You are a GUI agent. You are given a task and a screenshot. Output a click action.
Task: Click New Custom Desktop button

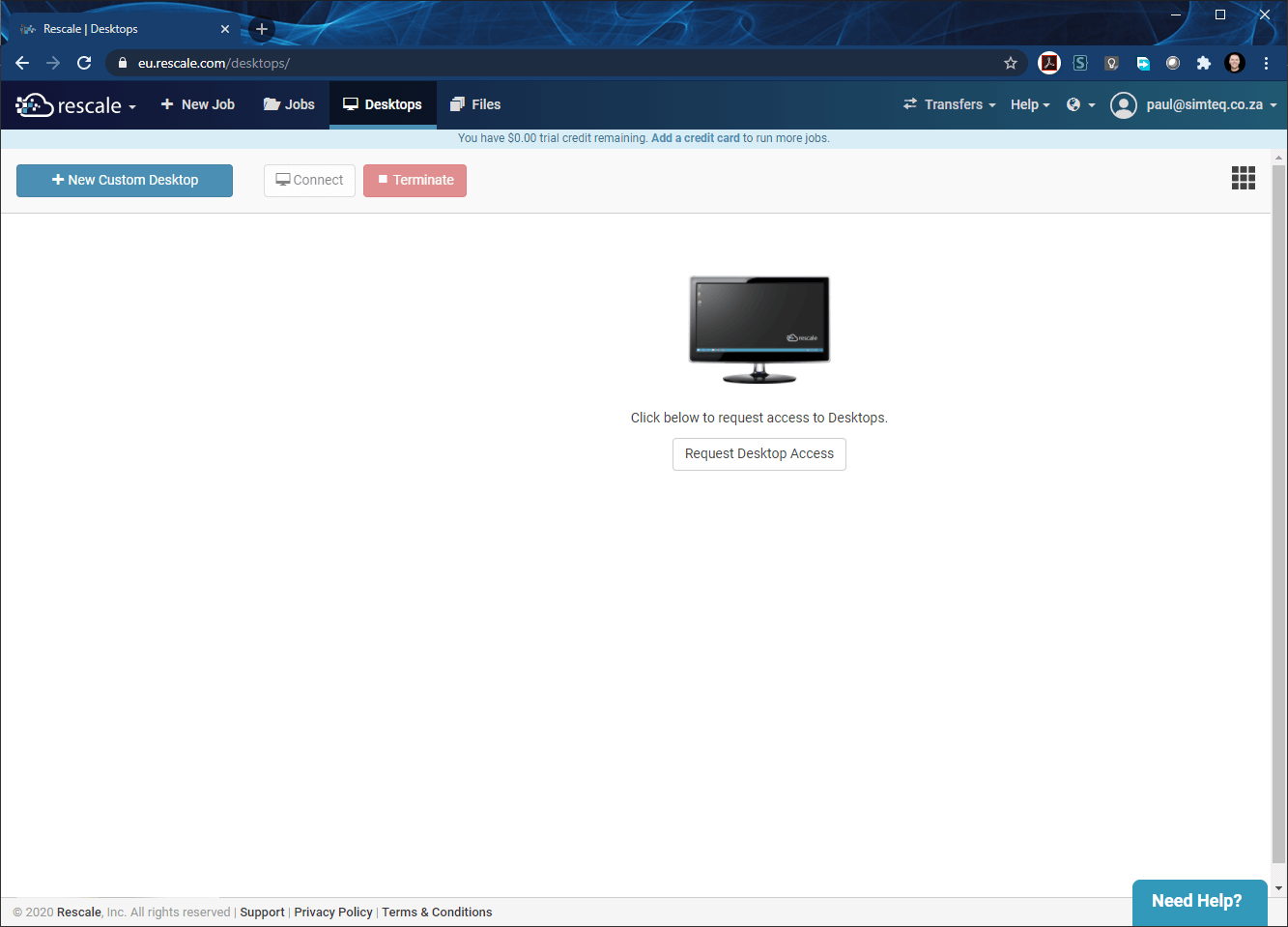(125, 181)
